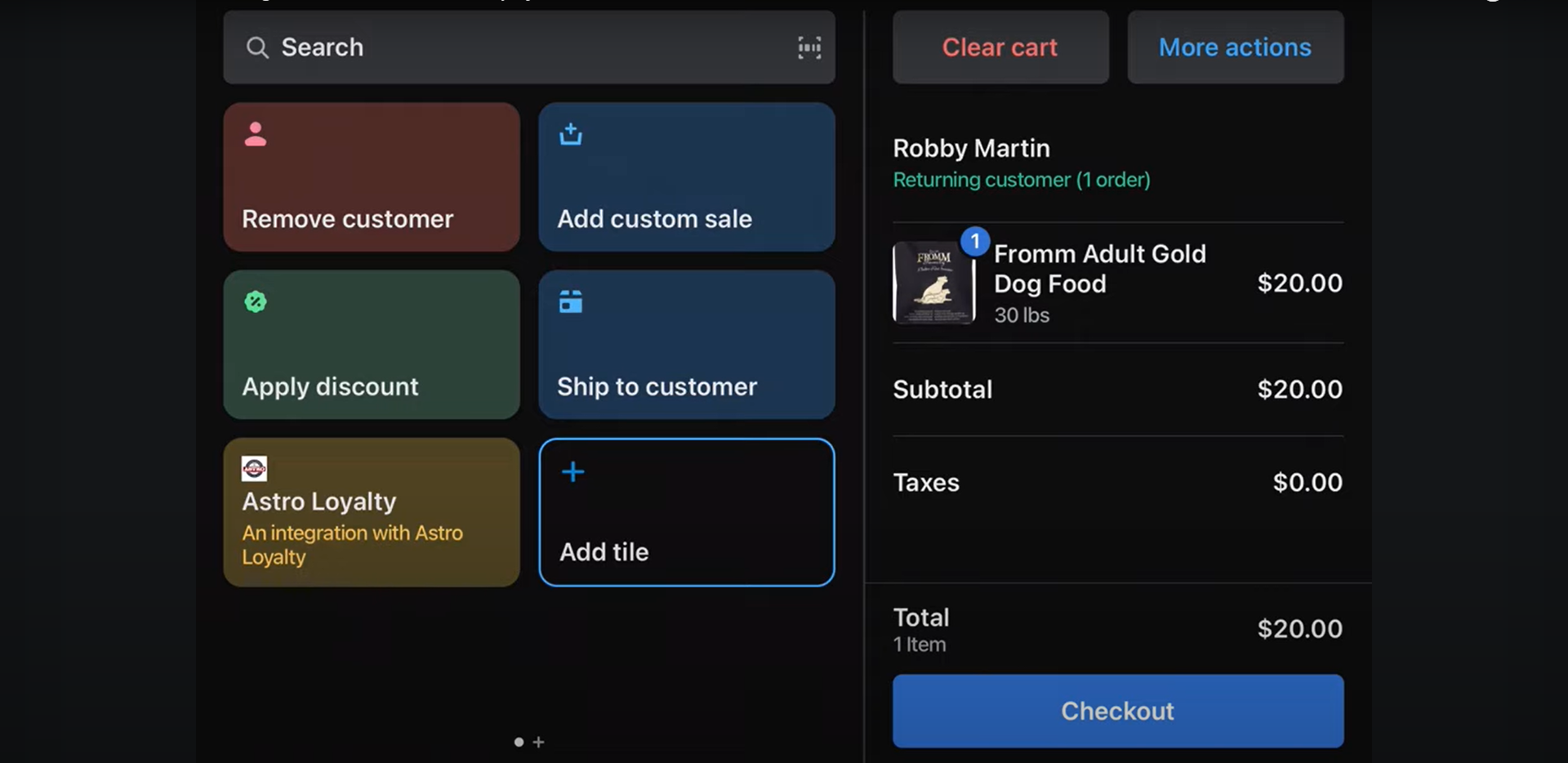
Task: Click the shipping box icon
Action: tap(571, 301)
